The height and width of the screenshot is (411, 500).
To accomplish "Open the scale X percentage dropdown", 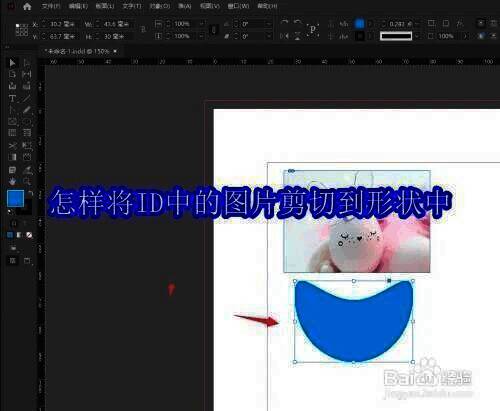I will click(x=202, y=24).
